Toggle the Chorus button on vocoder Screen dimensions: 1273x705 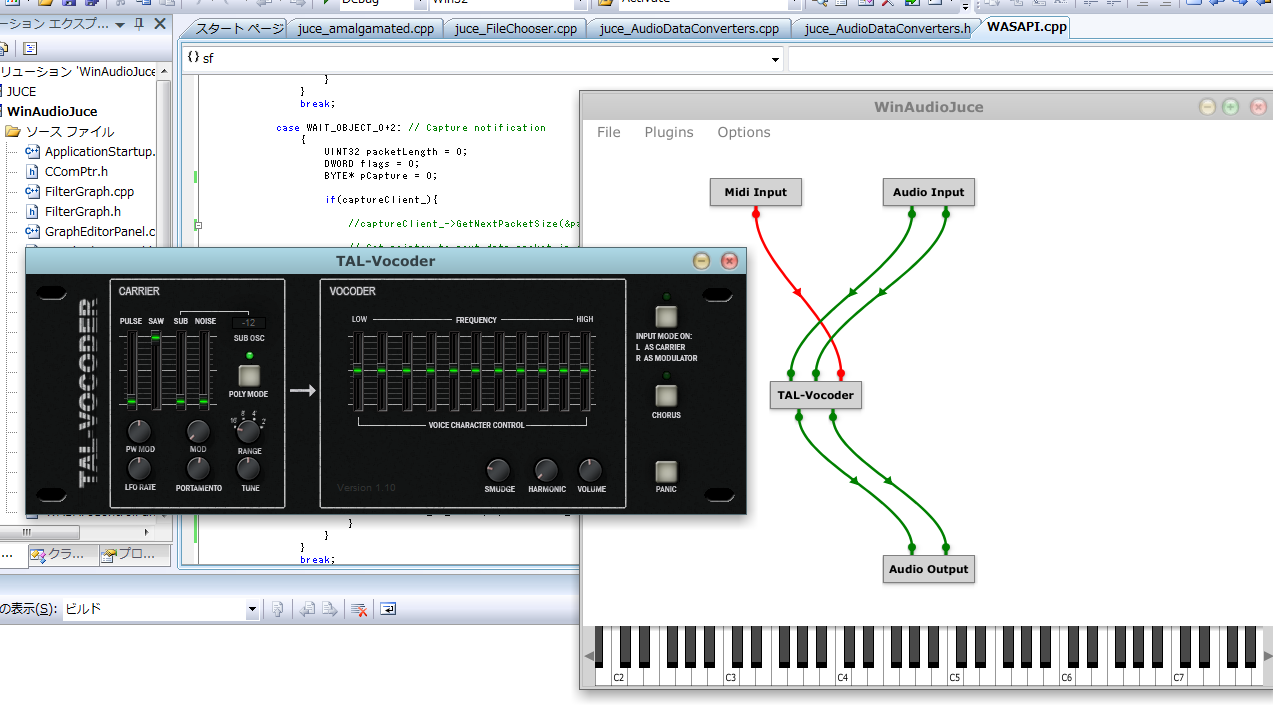[x=666, y=395]
